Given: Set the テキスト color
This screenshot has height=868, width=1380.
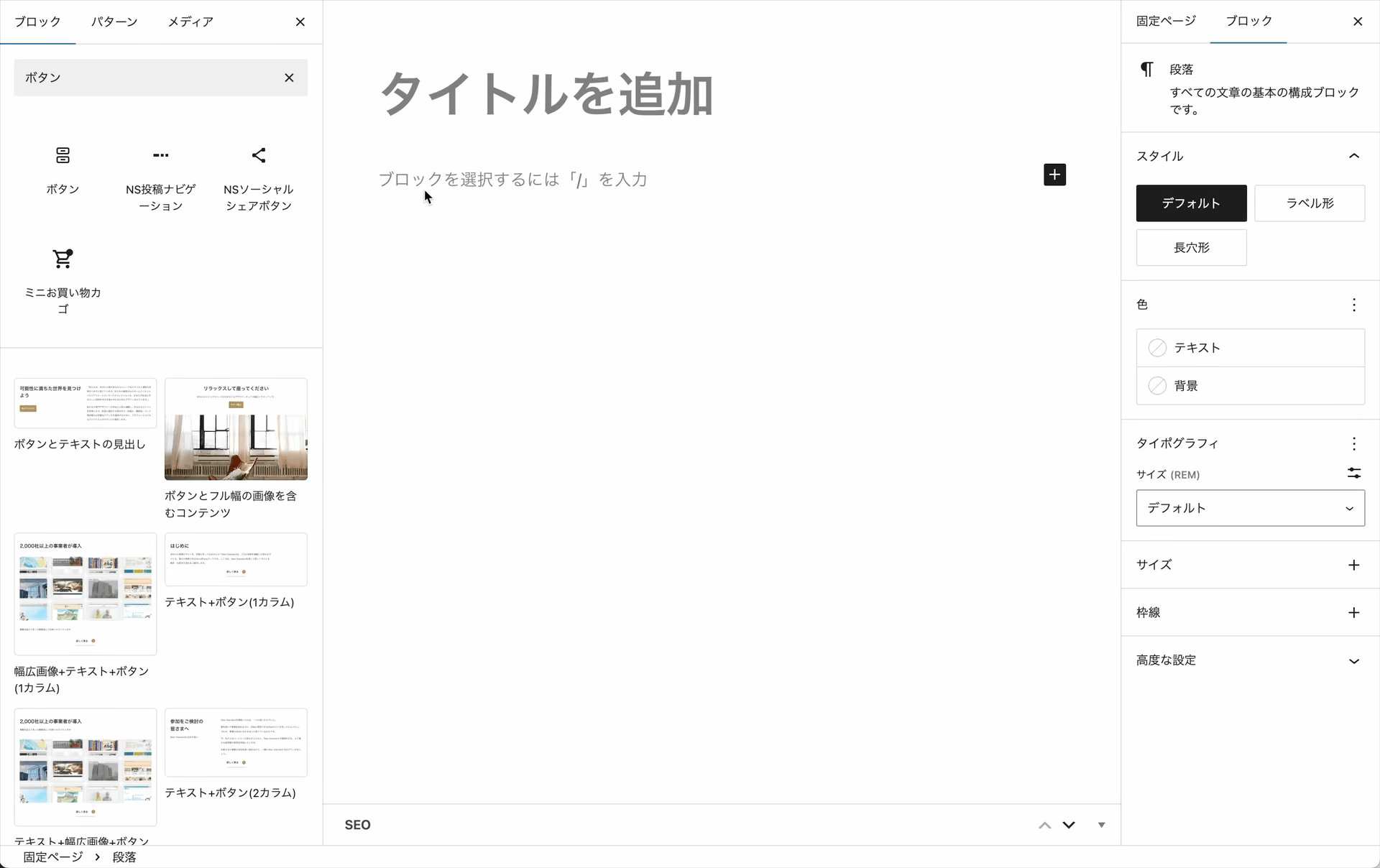Looking at the screenshot, I should click(1250, 347).
